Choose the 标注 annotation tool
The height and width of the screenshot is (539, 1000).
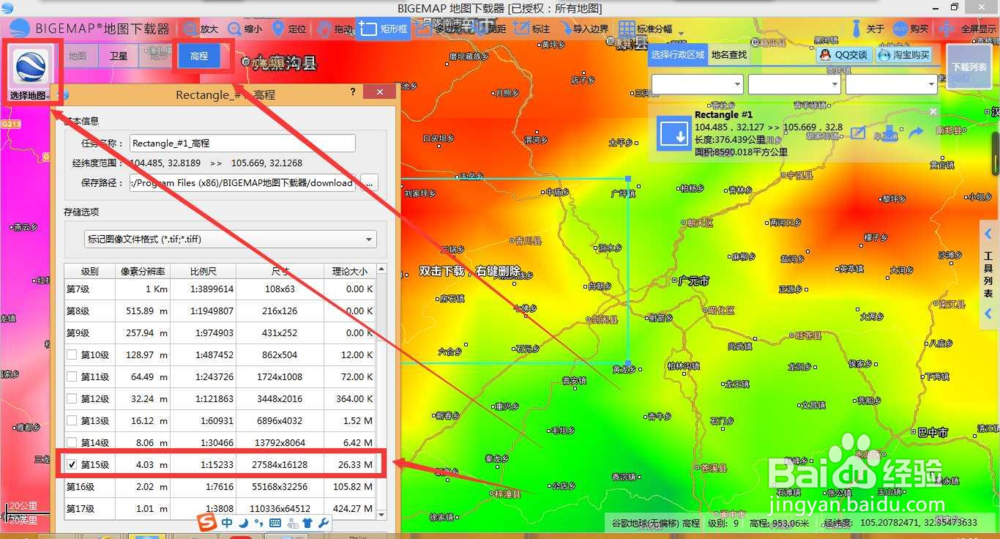[x=531, y=29]
